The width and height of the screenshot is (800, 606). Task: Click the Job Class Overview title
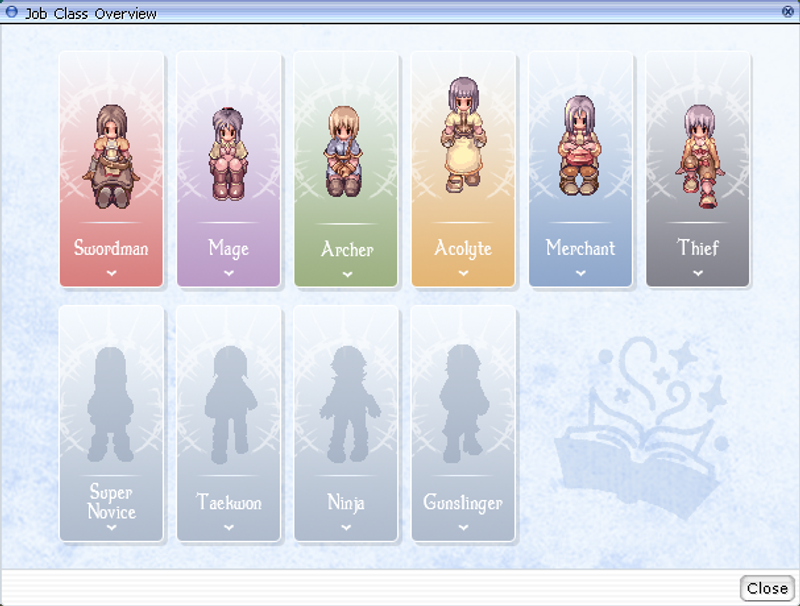91,13
